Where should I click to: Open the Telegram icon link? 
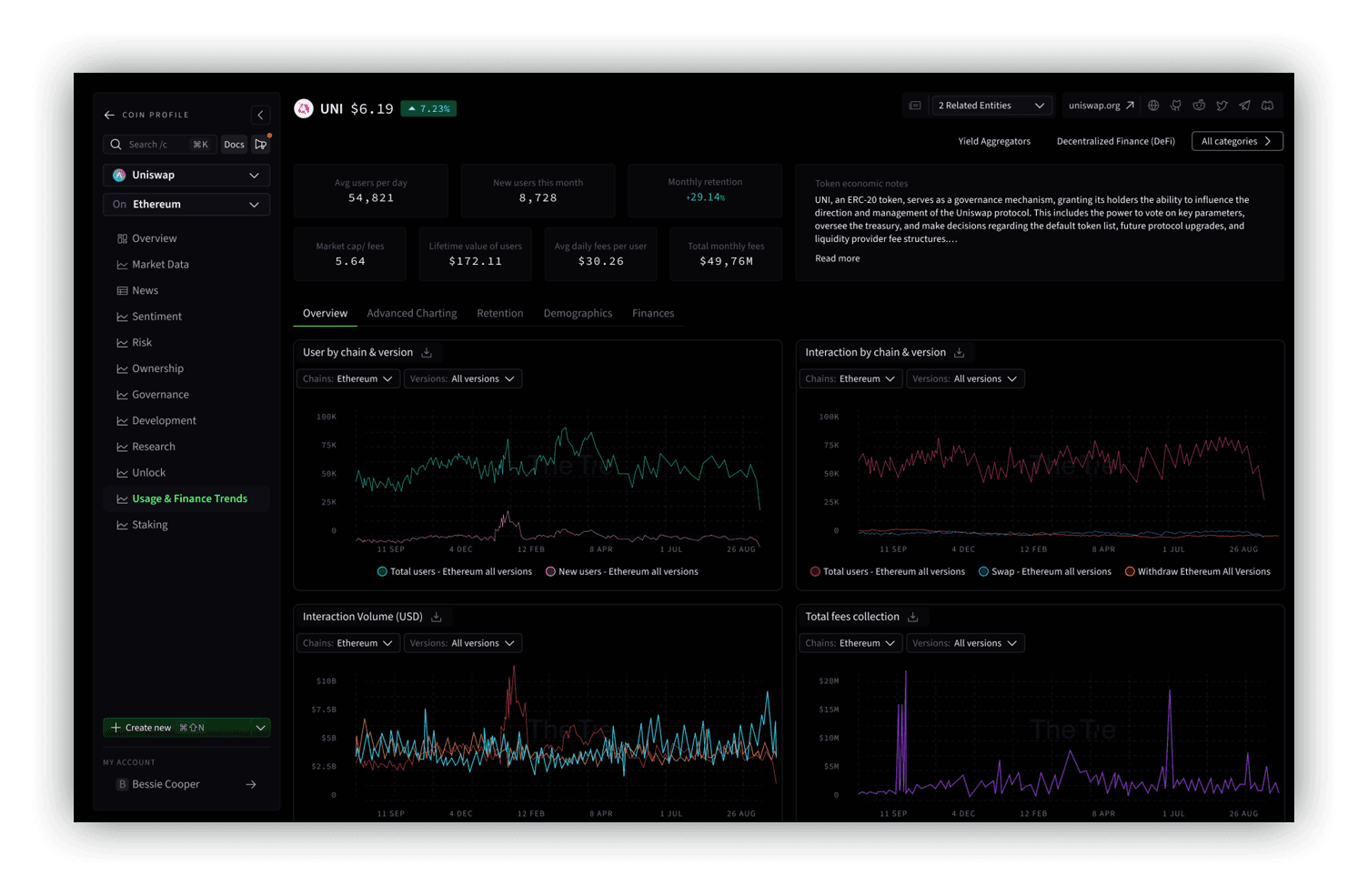pyautogui.click(x=1244, y=106)
